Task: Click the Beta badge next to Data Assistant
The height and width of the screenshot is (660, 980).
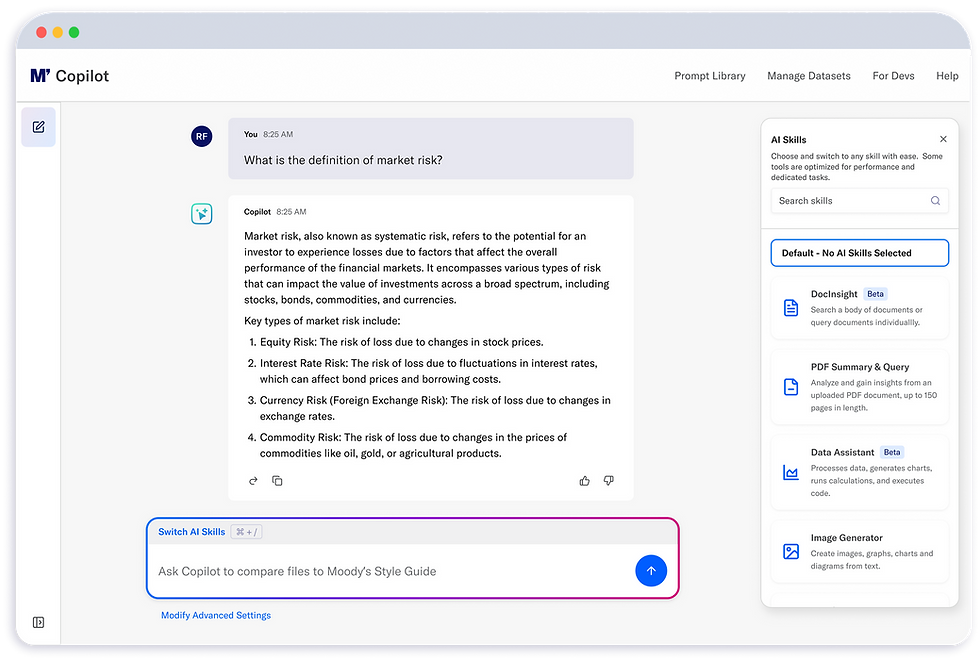Action: 892,452
